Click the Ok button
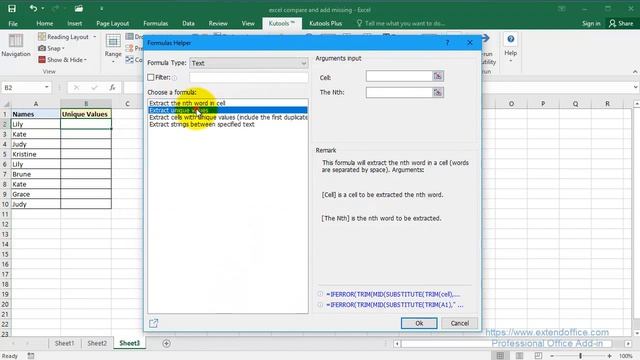This screenshot has height=360, width=640. pos(419,323)
